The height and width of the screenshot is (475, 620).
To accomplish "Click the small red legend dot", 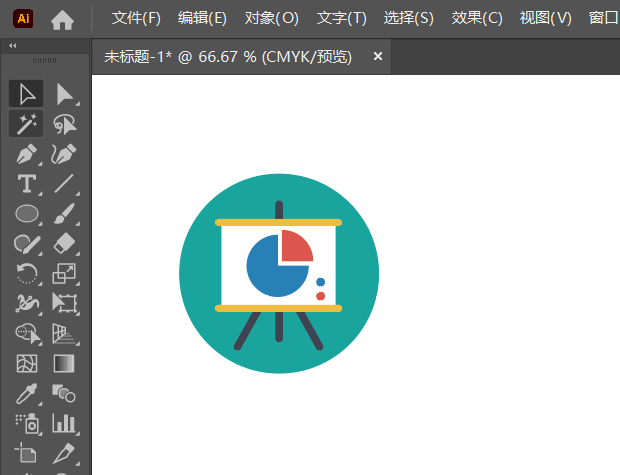I will 320,296.
